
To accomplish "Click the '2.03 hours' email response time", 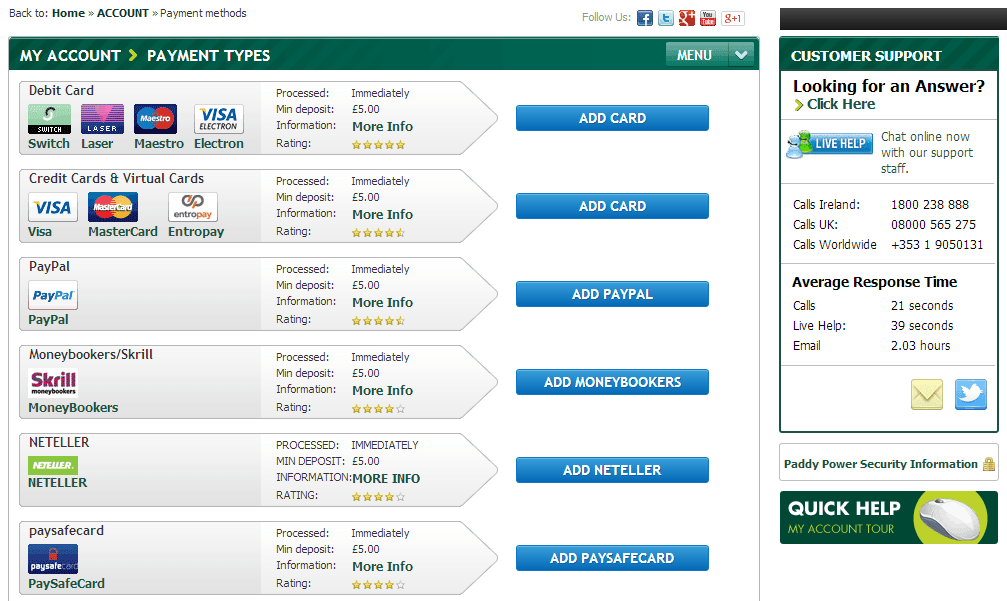I will pos(920,345).
